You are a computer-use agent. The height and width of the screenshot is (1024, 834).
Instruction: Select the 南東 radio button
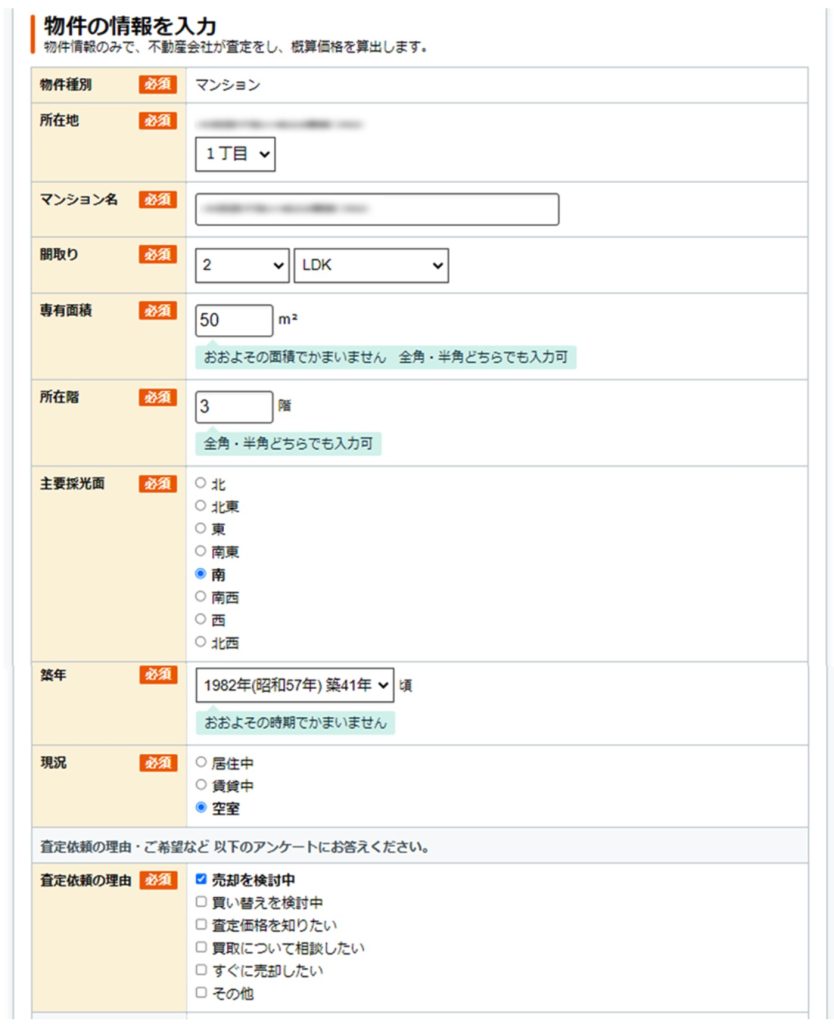[x=201, y=551]
